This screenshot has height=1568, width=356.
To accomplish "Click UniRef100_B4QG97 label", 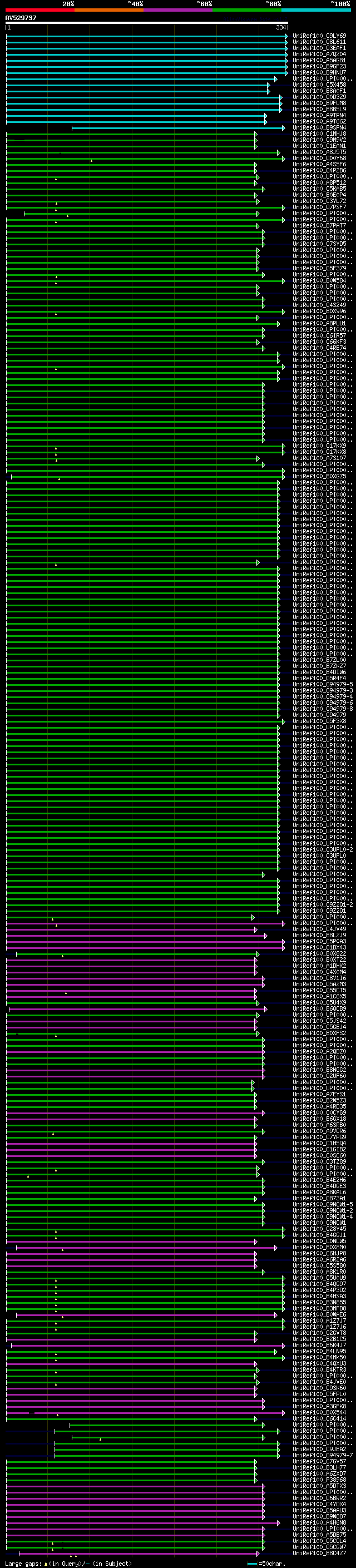I will (319, 1284).
